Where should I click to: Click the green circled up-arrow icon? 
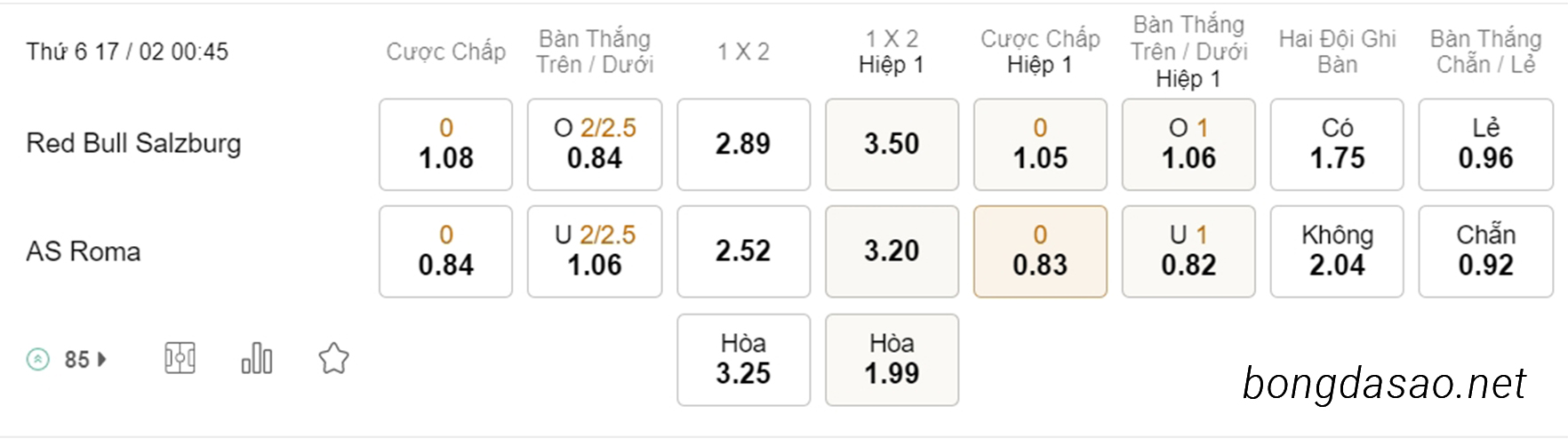click(38, 360)
